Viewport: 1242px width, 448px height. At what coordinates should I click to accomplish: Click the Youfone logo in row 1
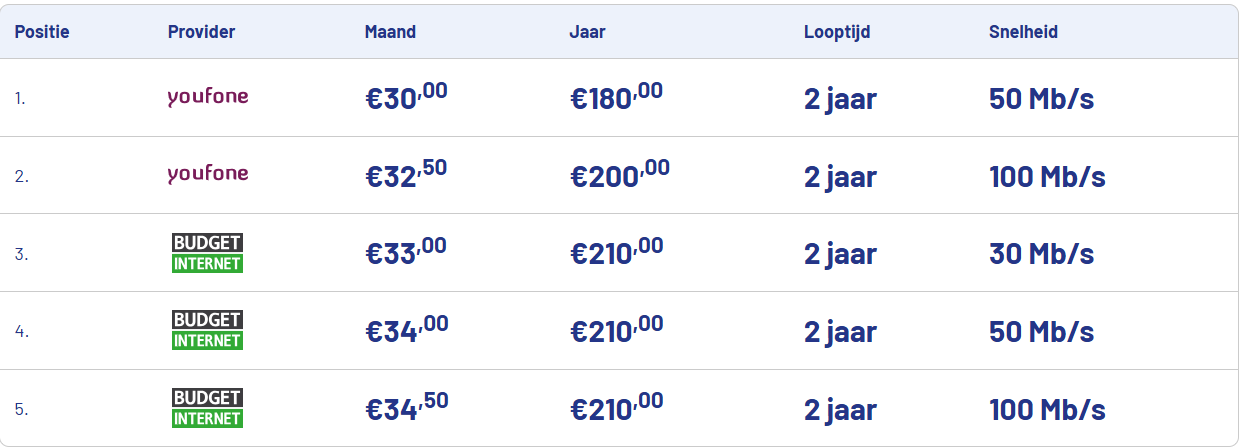pyautogui.click(x=208, y=97)
